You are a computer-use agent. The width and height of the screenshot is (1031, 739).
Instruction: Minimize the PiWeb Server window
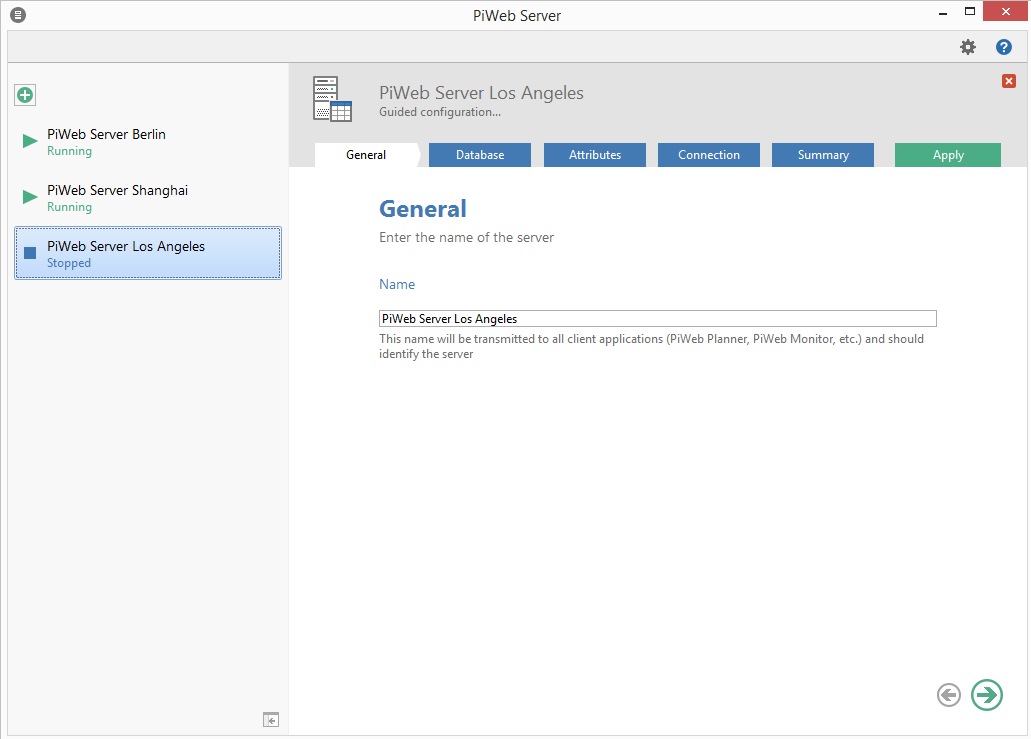point(943,12)
